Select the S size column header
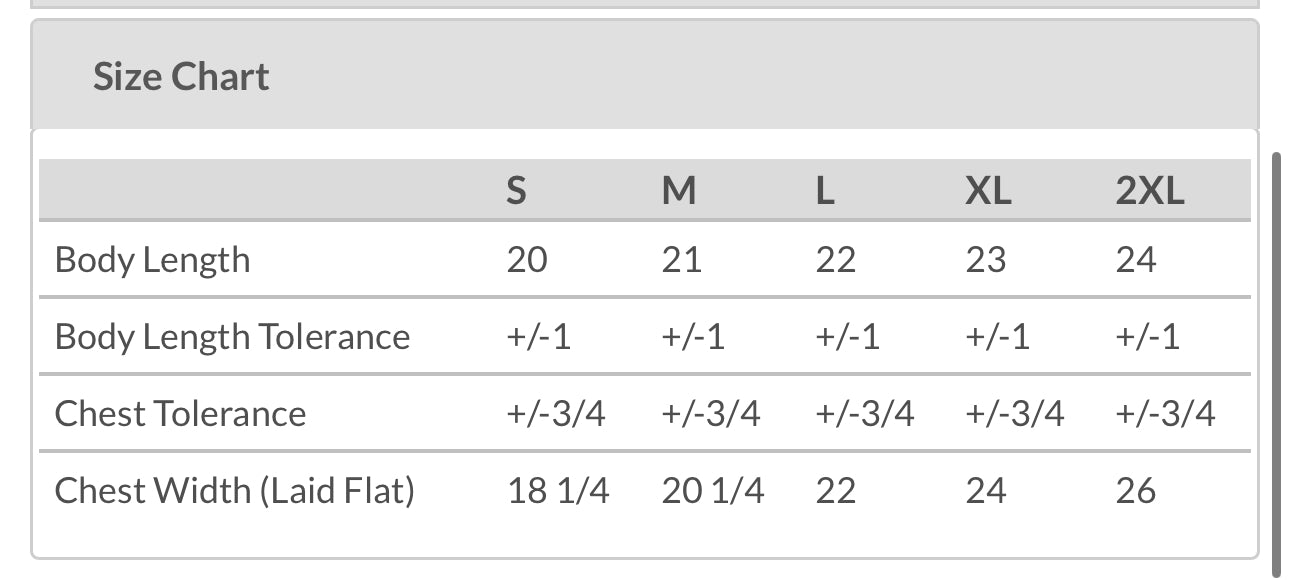1290x580 pixels. coord(516,190)
